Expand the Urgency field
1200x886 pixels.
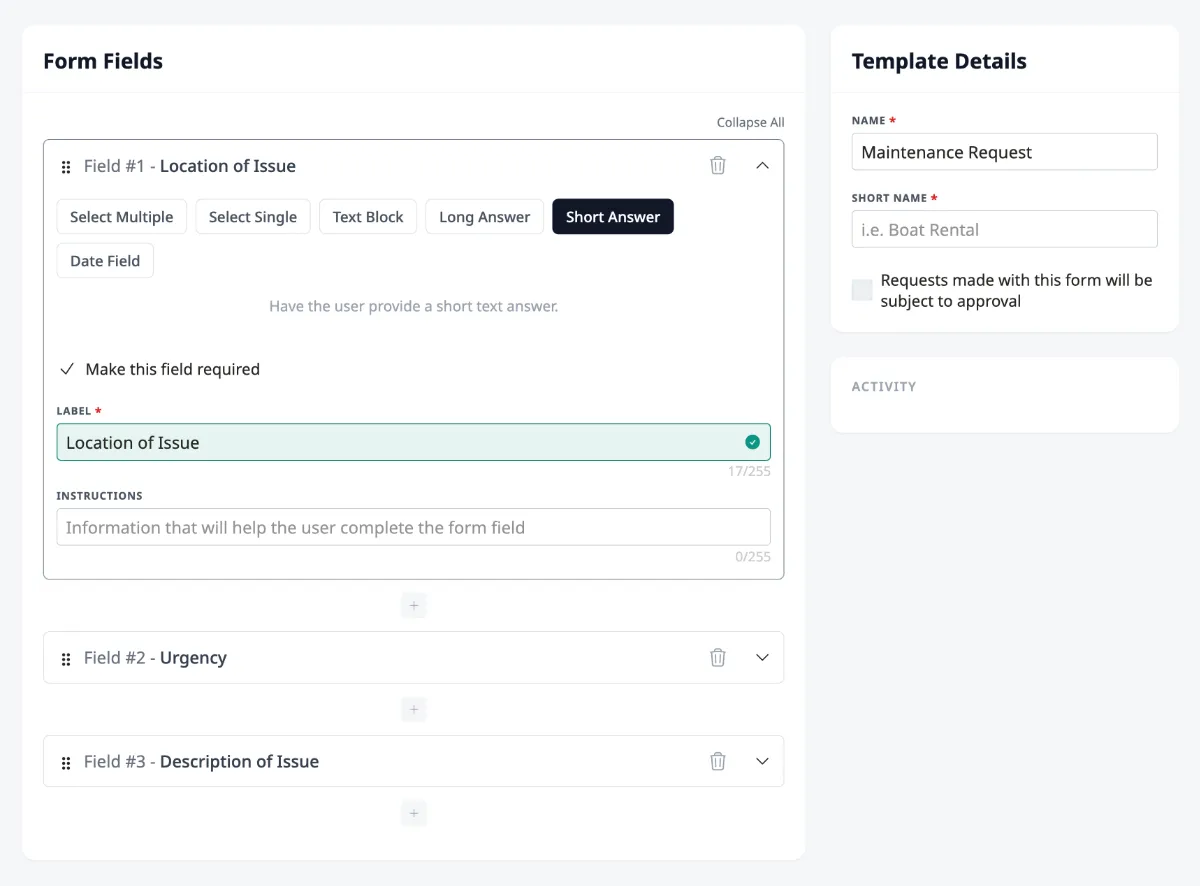[762, 657]
